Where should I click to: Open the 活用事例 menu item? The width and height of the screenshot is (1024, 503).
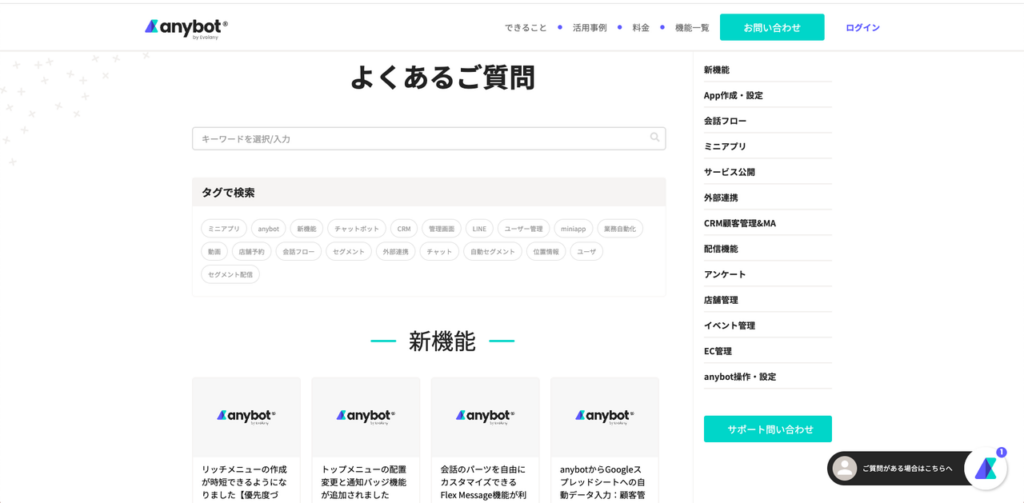[x=590, y=28]
